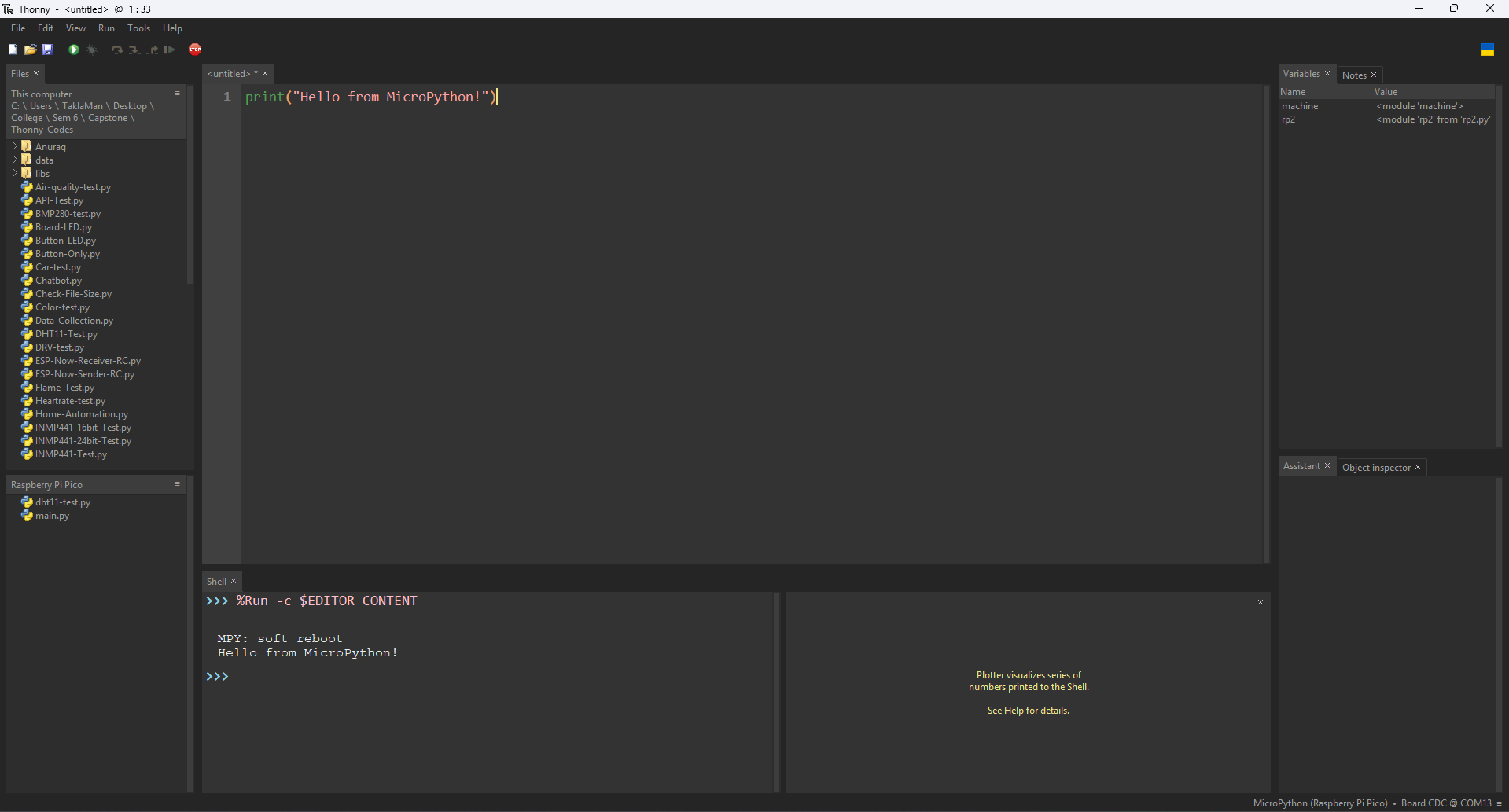Select the rp2 variable row

(1386, 119)
